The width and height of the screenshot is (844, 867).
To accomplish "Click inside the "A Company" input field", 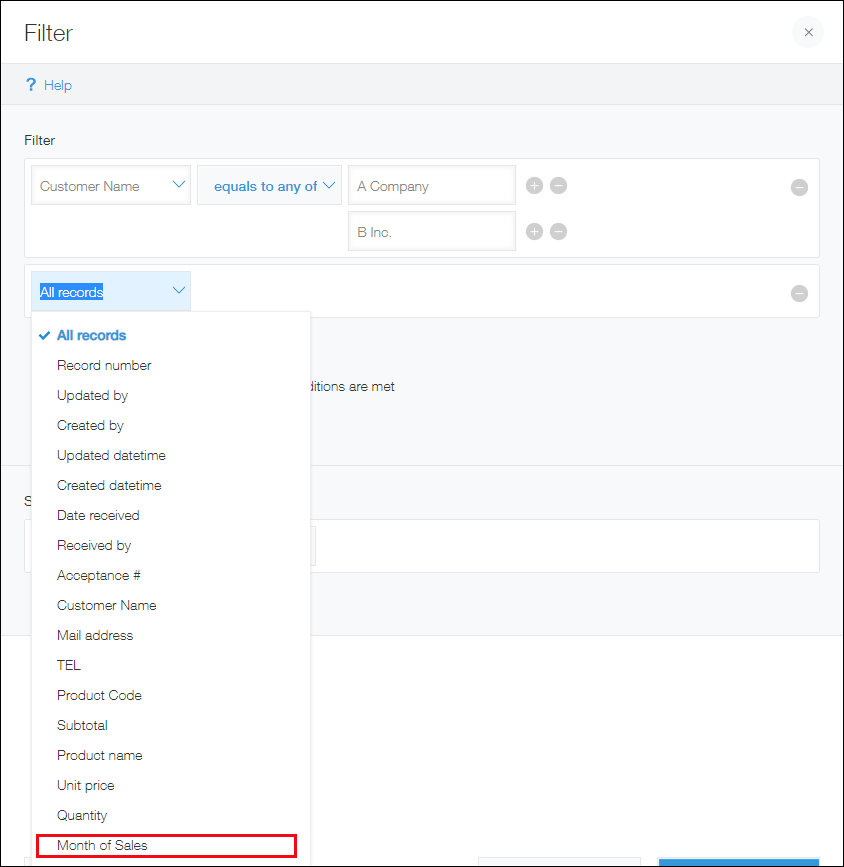I will point(431,185).
